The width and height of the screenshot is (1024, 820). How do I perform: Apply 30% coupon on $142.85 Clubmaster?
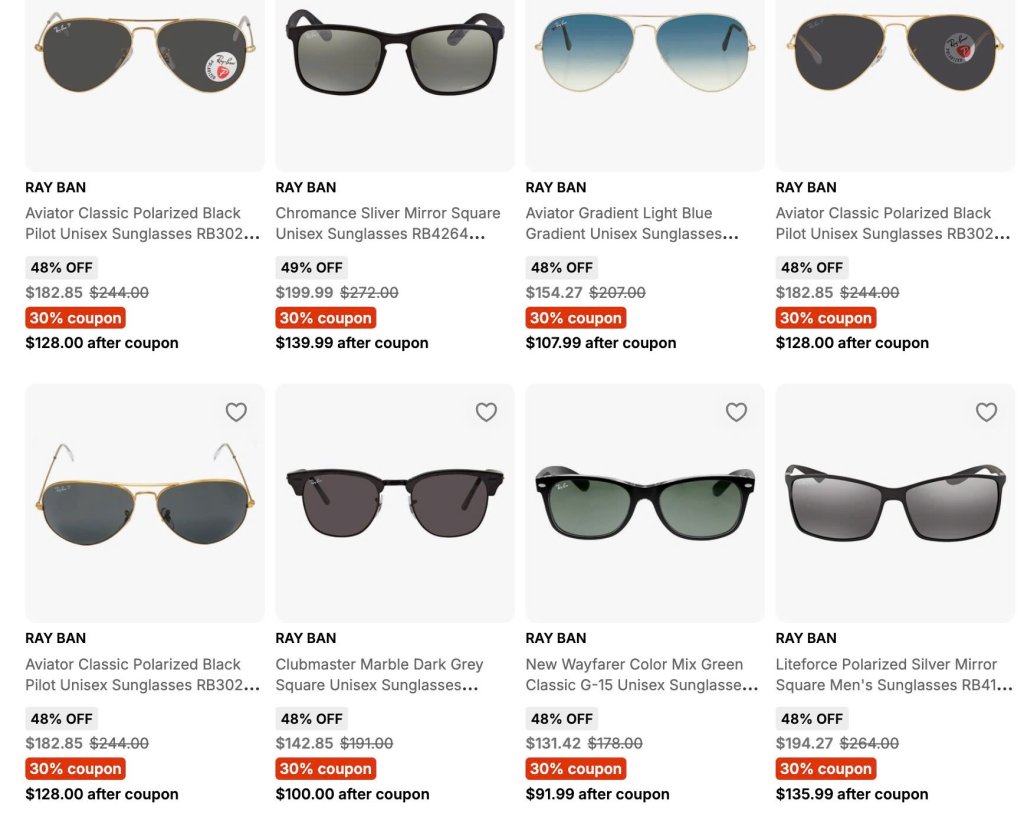[x=325, y=768]
